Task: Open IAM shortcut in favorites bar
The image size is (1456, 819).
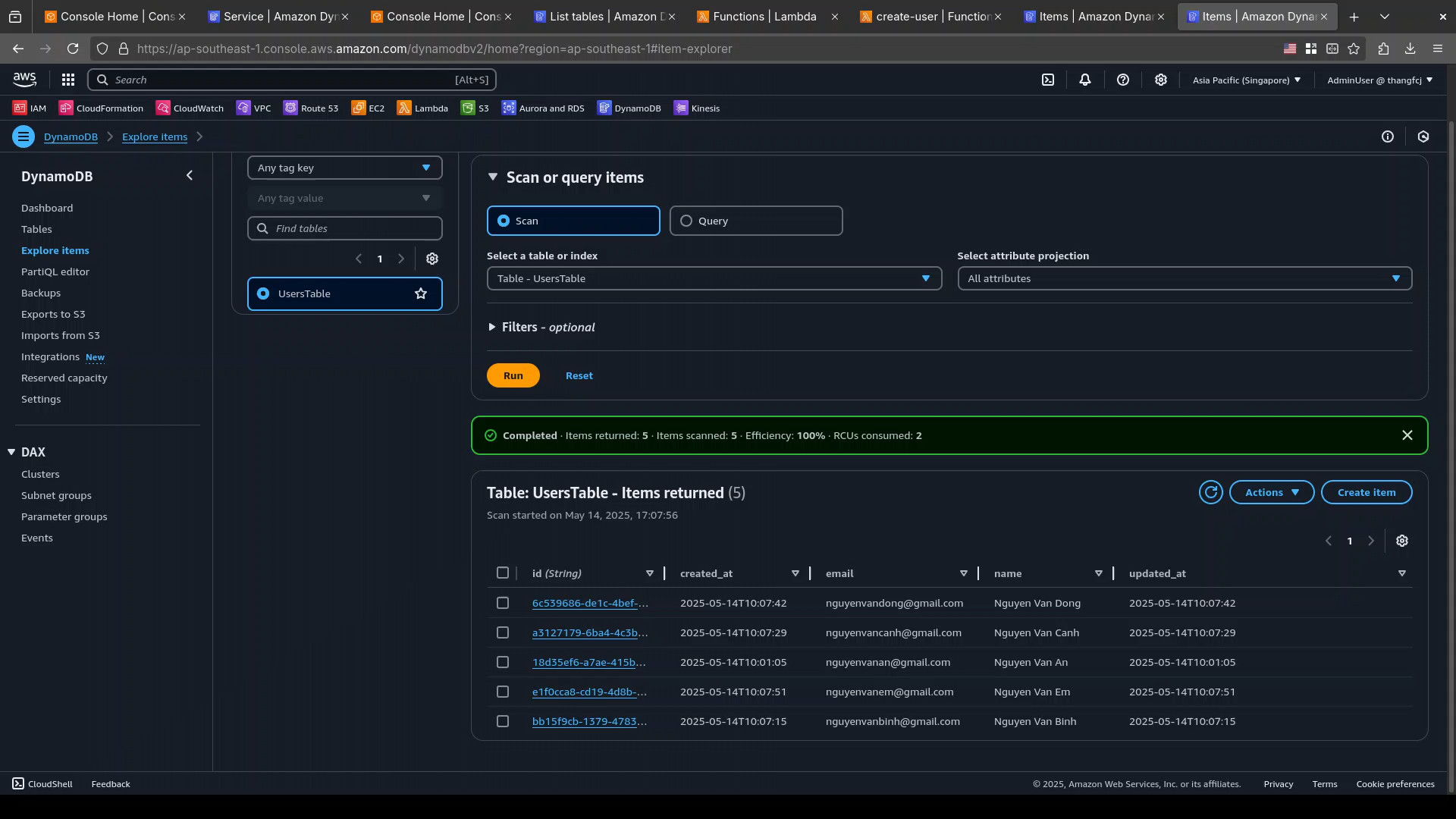Action: [30, 108]
